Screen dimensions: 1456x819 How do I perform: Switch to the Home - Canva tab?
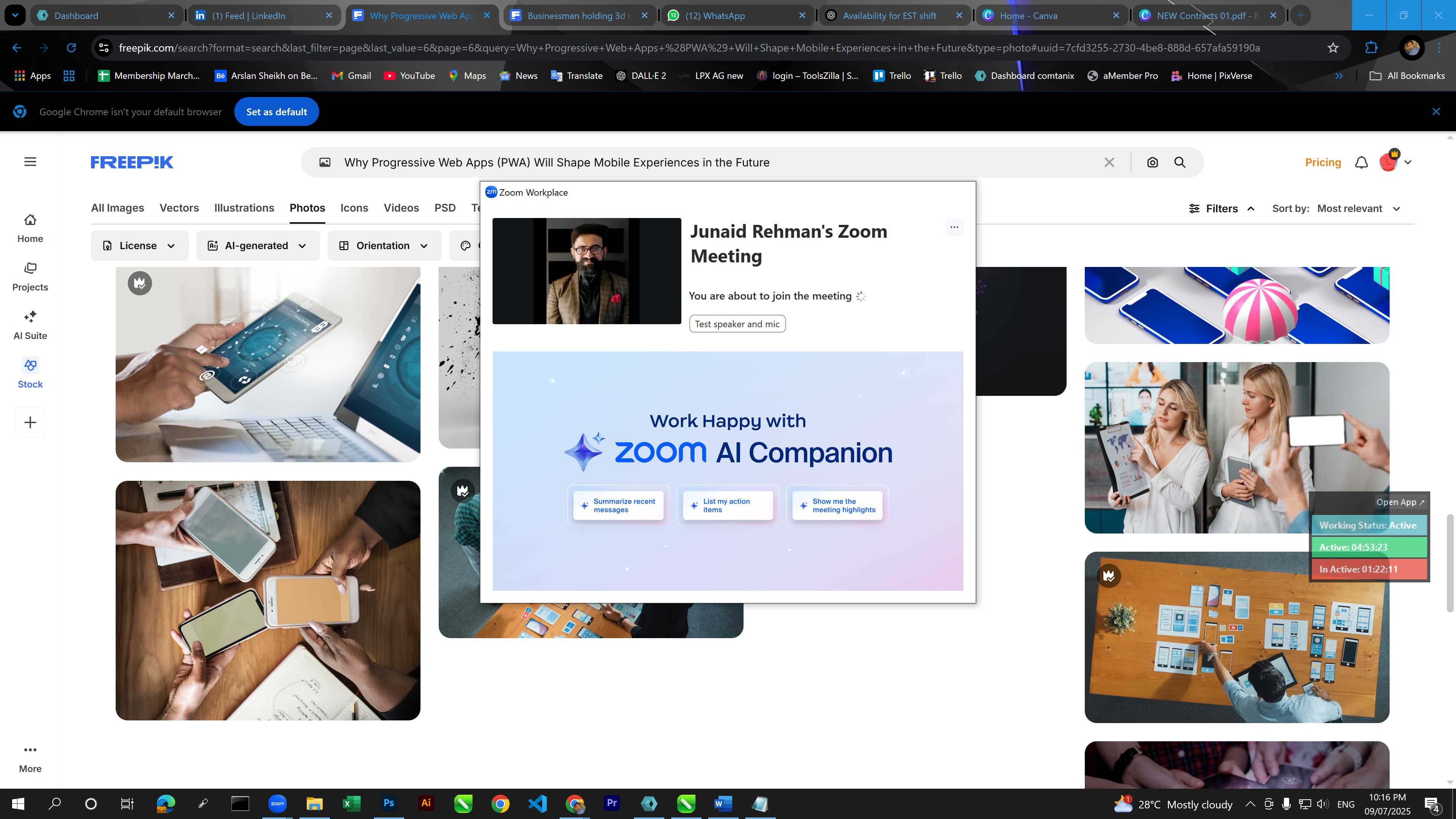pos(1051,15)
